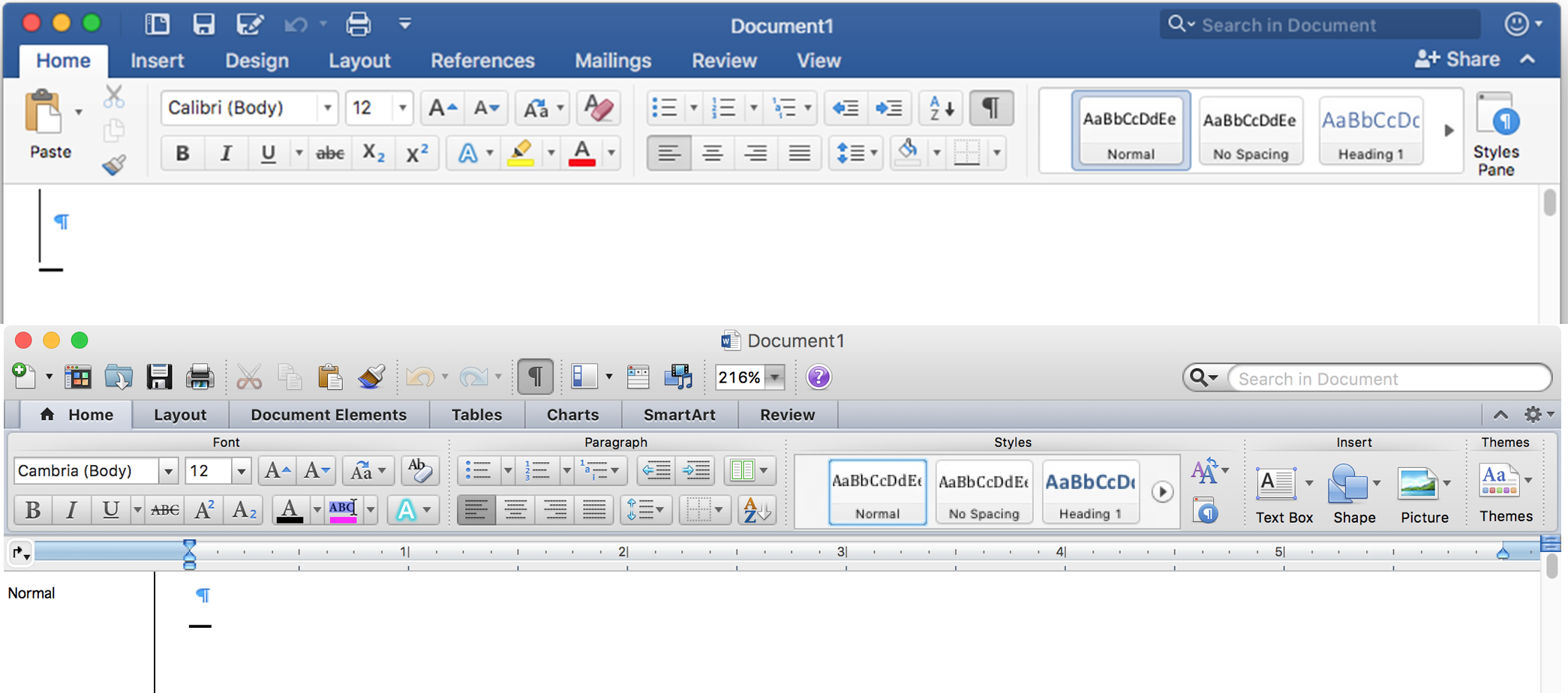Viewport: 1568px width, 693px height.
Task: Toggle Bold in upper window ribbon
Action: click(x=182, y=153)
